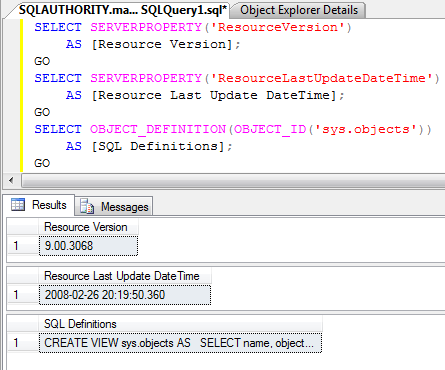Click the [Resource Last Update DateTime] alias
445x370 pixels.
pyautogui.click(x=213, y=95)
